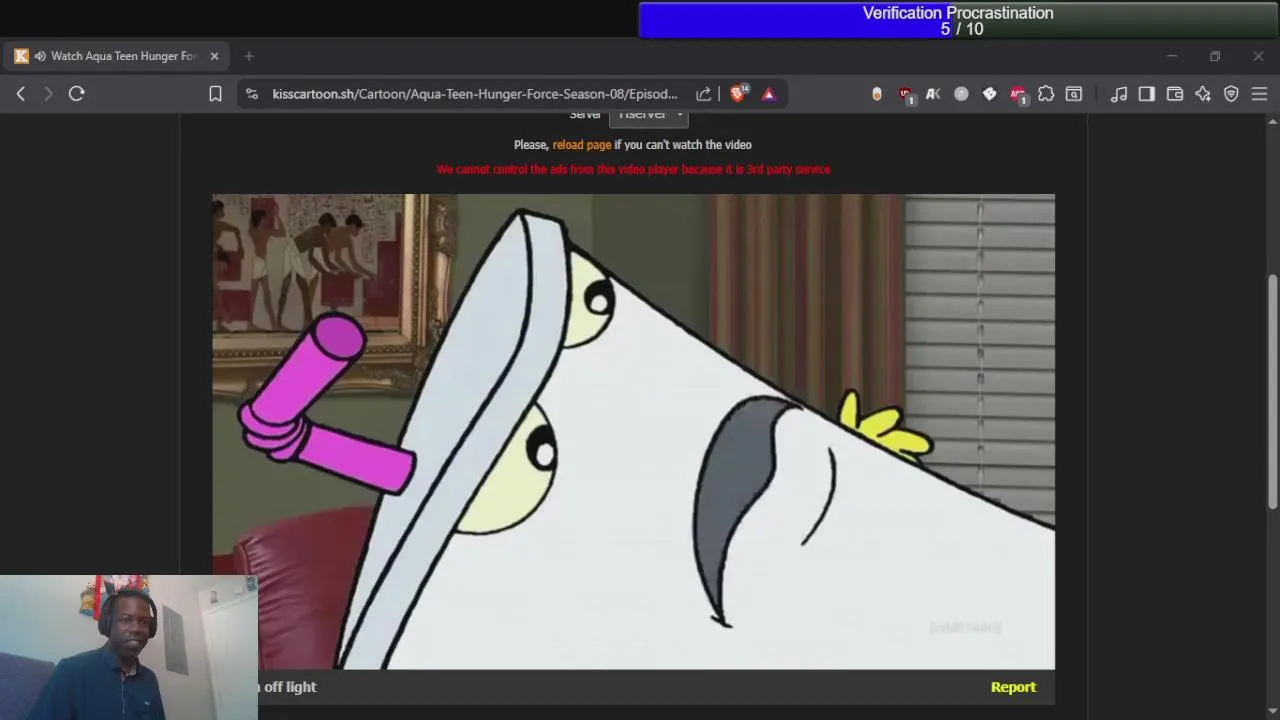
Task: Open the Brave Rewards triangle icon
Action: [x=769, y=94]
